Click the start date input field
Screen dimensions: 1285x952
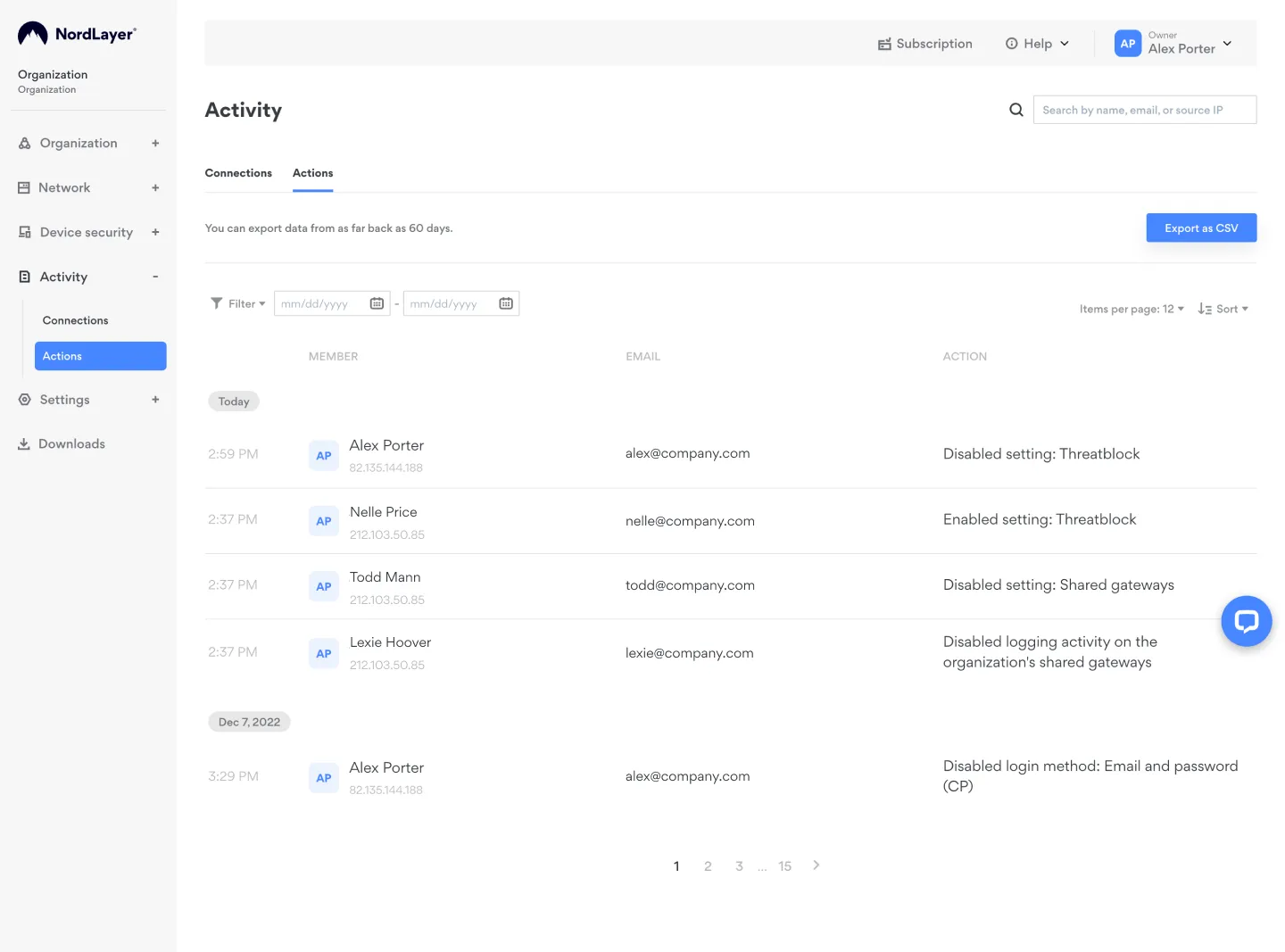pyautogui.click(x=332, y=303)
